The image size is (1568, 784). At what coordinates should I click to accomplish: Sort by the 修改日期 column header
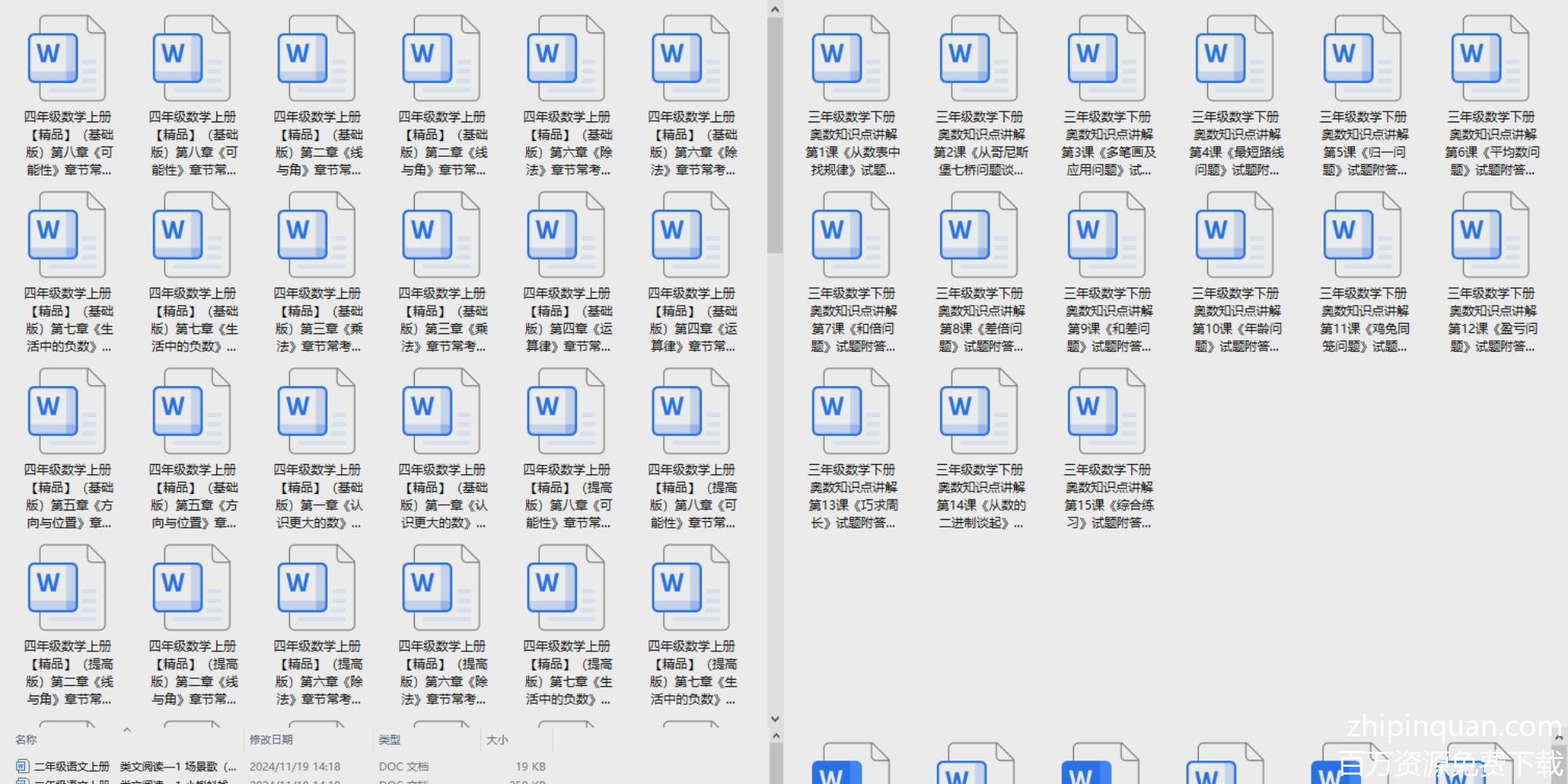tap(271, 739)
